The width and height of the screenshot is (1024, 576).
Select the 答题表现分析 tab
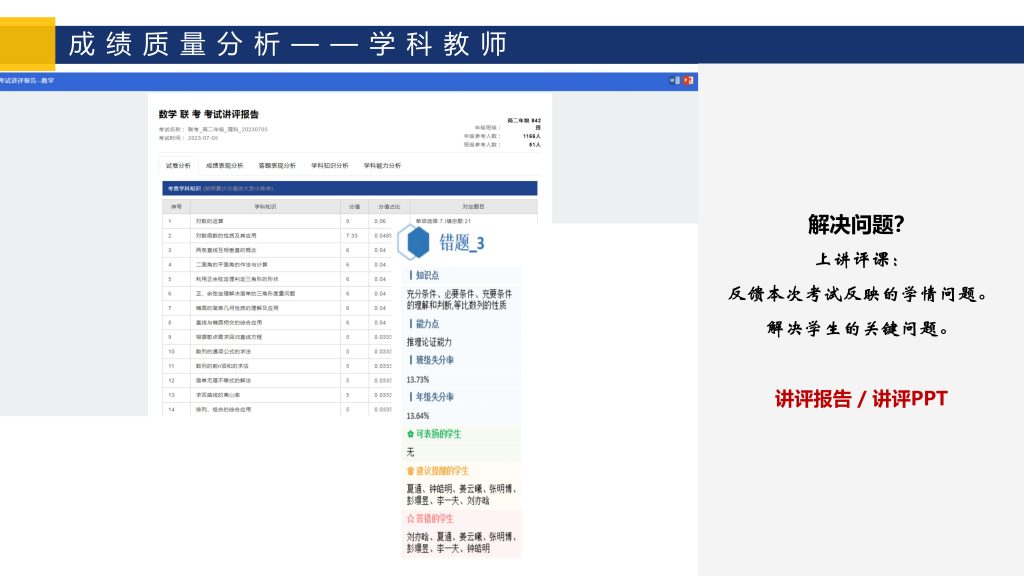pos(277,165)
